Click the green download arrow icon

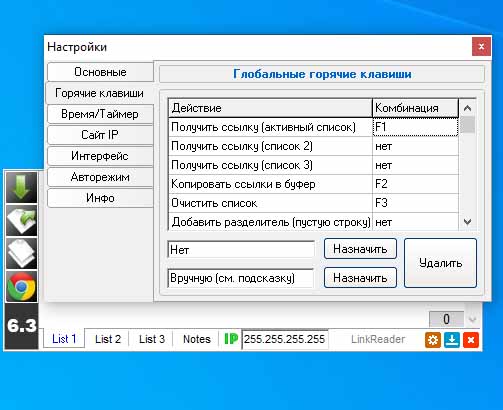[21, 187]
